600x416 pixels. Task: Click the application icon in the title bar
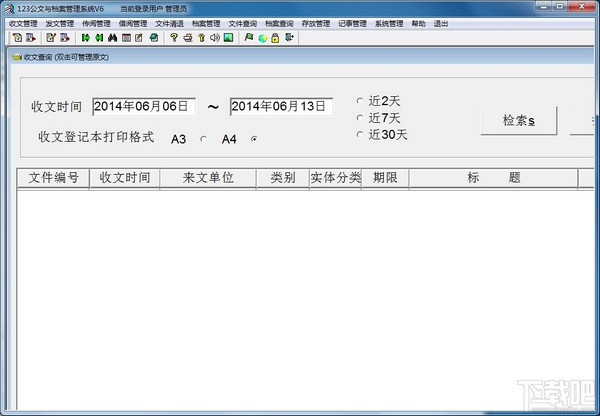(x=9, y=8)
